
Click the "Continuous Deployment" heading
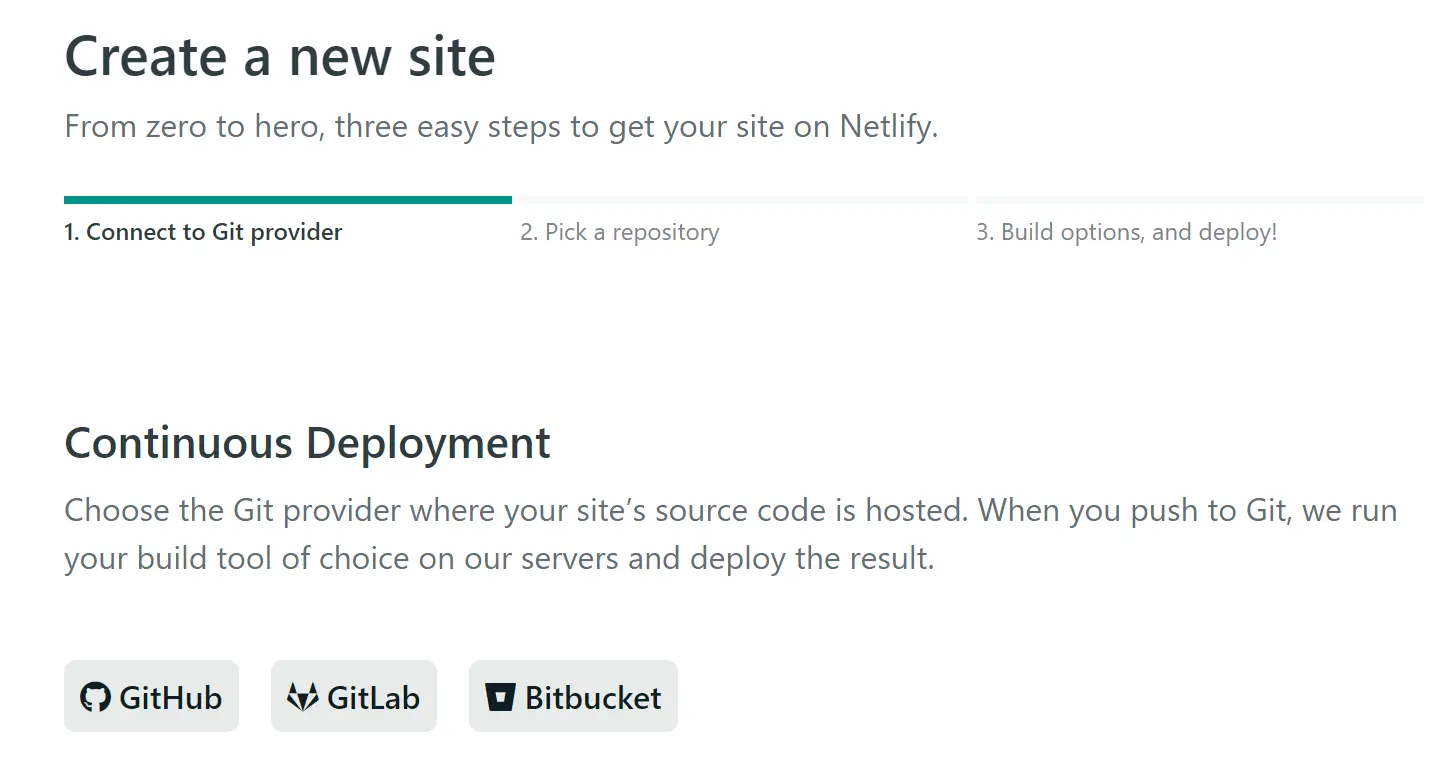pyautogui.click(x=307, y=443)
